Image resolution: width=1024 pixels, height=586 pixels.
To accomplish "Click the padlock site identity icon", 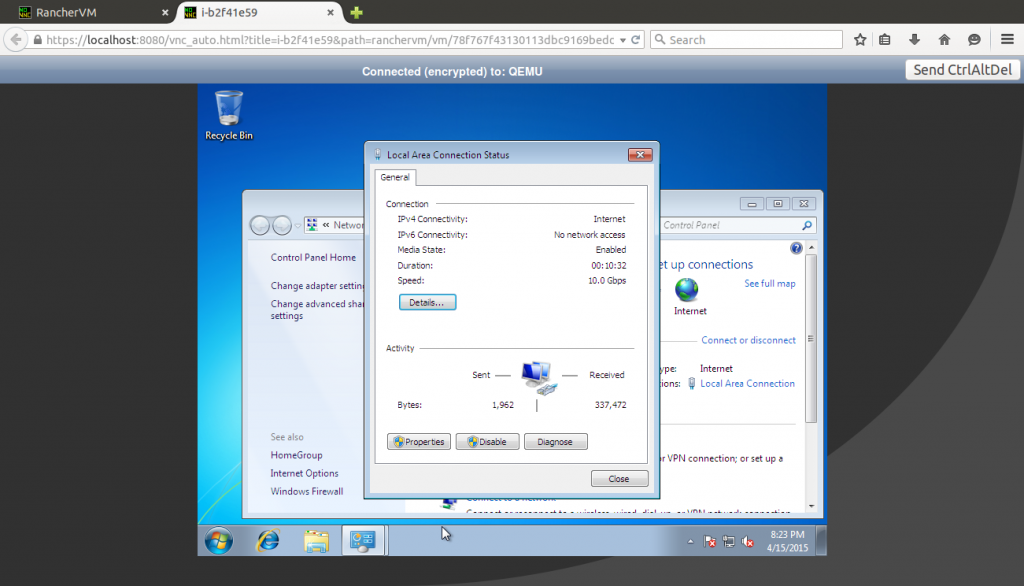I will coord(37,40).
